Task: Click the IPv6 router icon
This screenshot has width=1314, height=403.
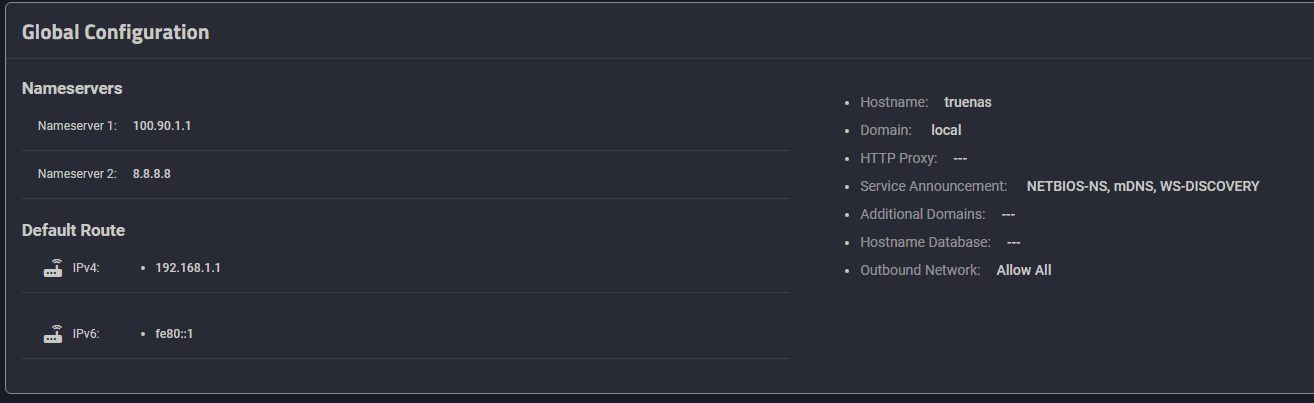Action: tap(53, 334)
